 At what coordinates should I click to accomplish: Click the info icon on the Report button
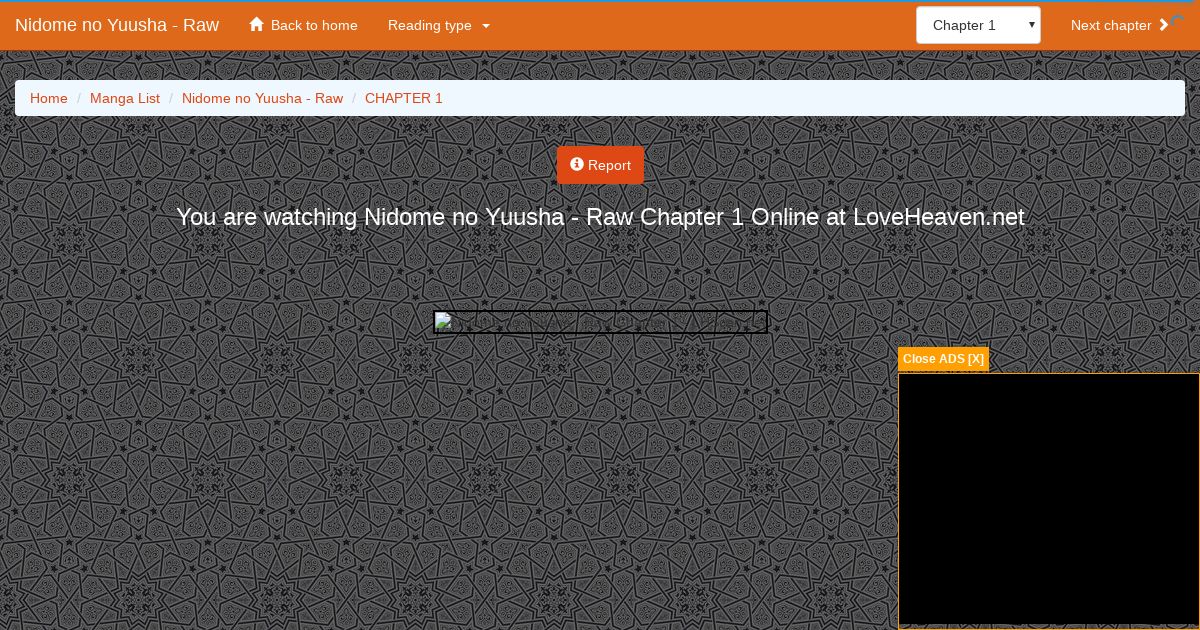[577, 164]
